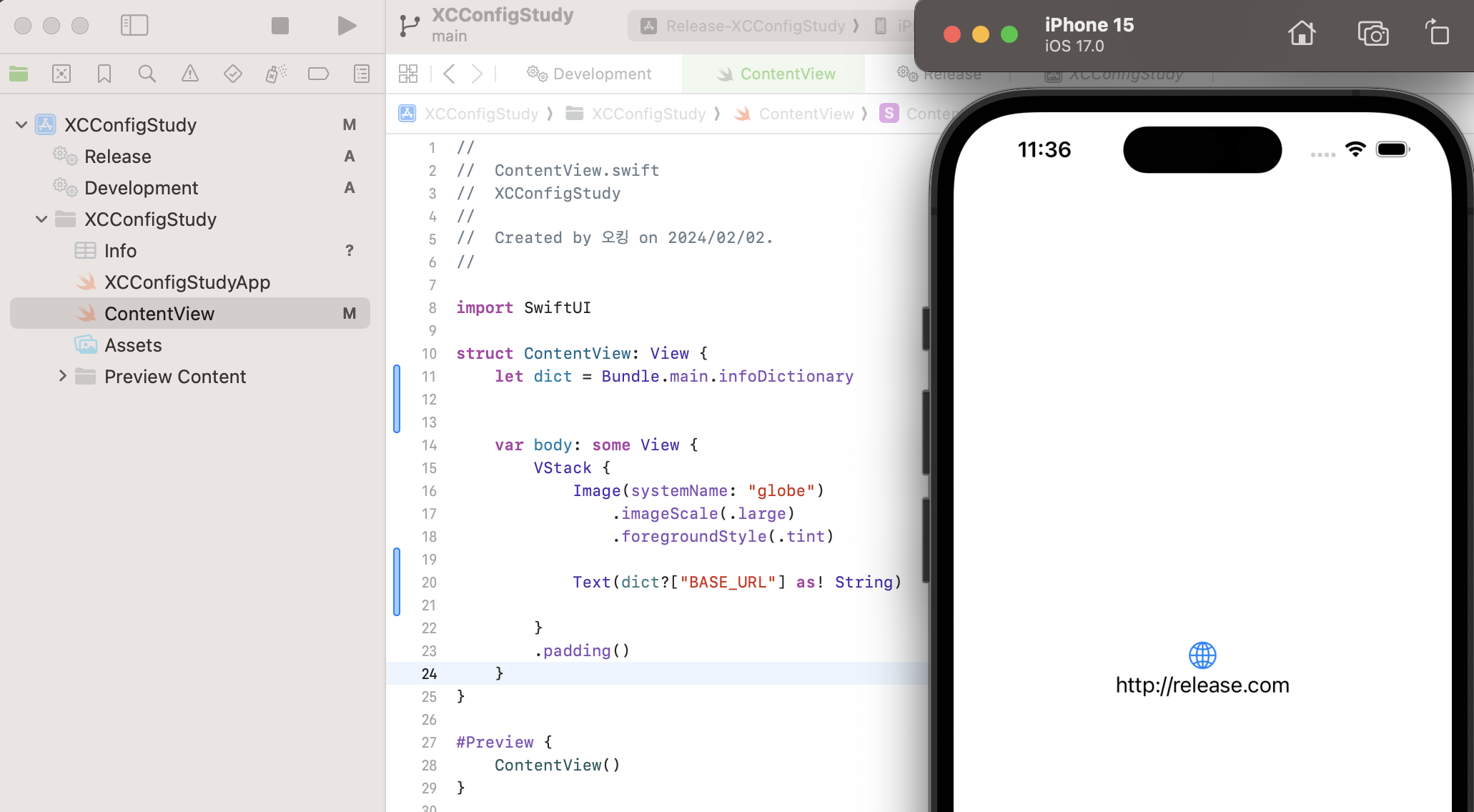1474x812 pixels.
Task: Open the find navigator magnifier
Action: (147, 74)
